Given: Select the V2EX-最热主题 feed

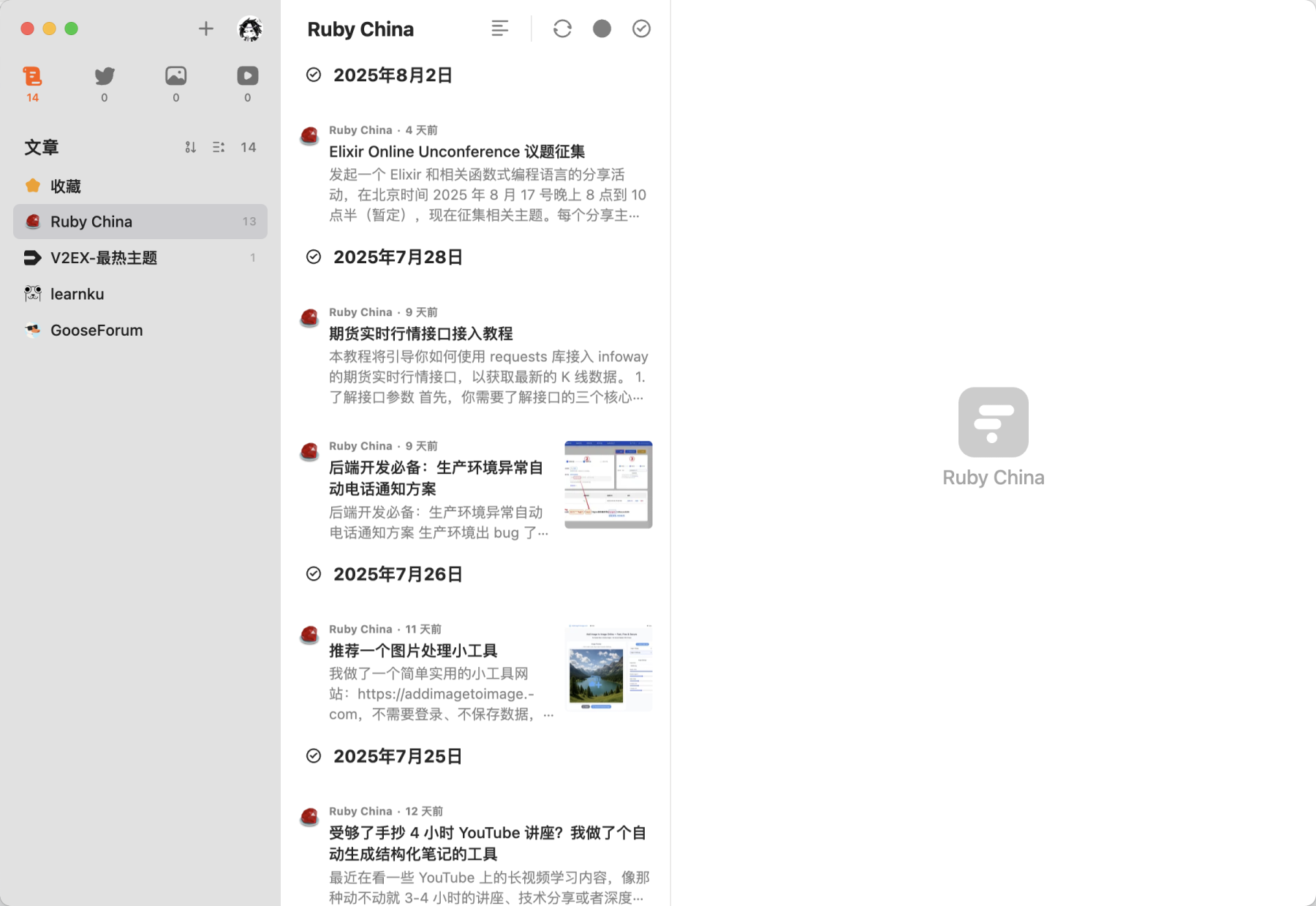Looking at the screenshot, I should tap(140, 257).
